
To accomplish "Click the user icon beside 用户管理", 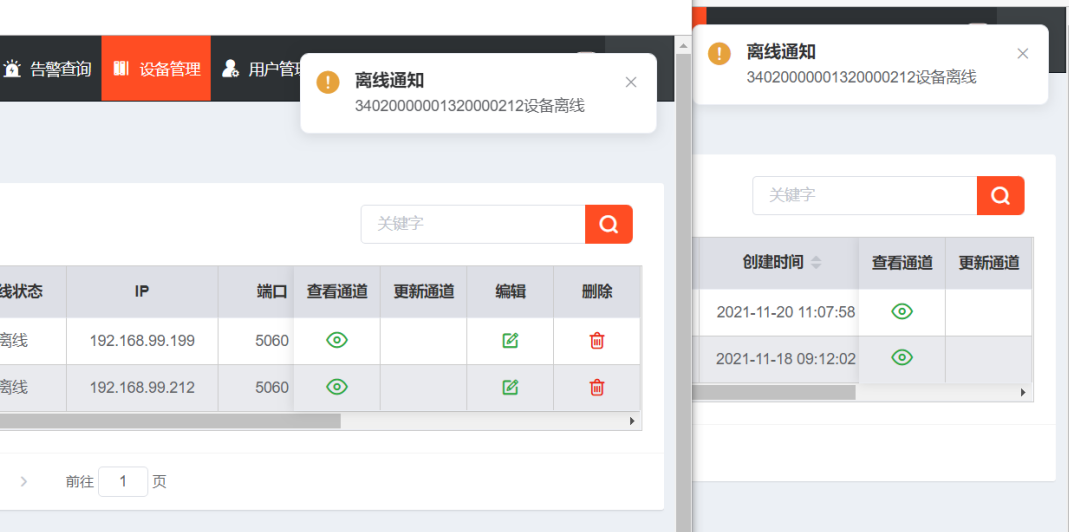I will pyautogui.click(x=230, y=68).
